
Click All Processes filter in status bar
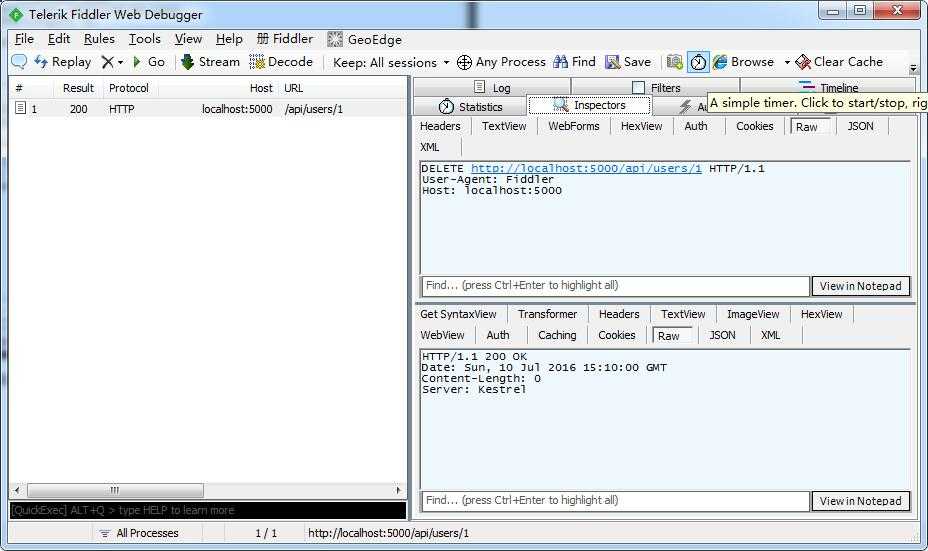[139, 533]
